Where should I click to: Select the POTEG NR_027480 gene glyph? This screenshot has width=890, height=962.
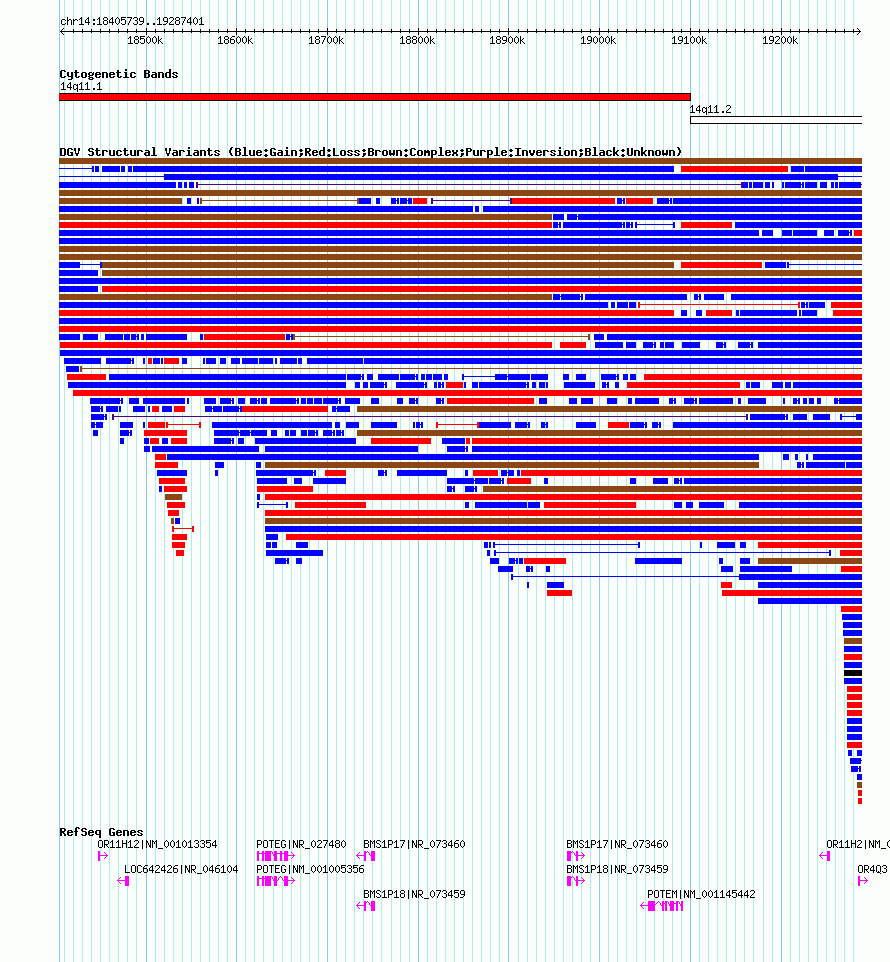point(275,856)
